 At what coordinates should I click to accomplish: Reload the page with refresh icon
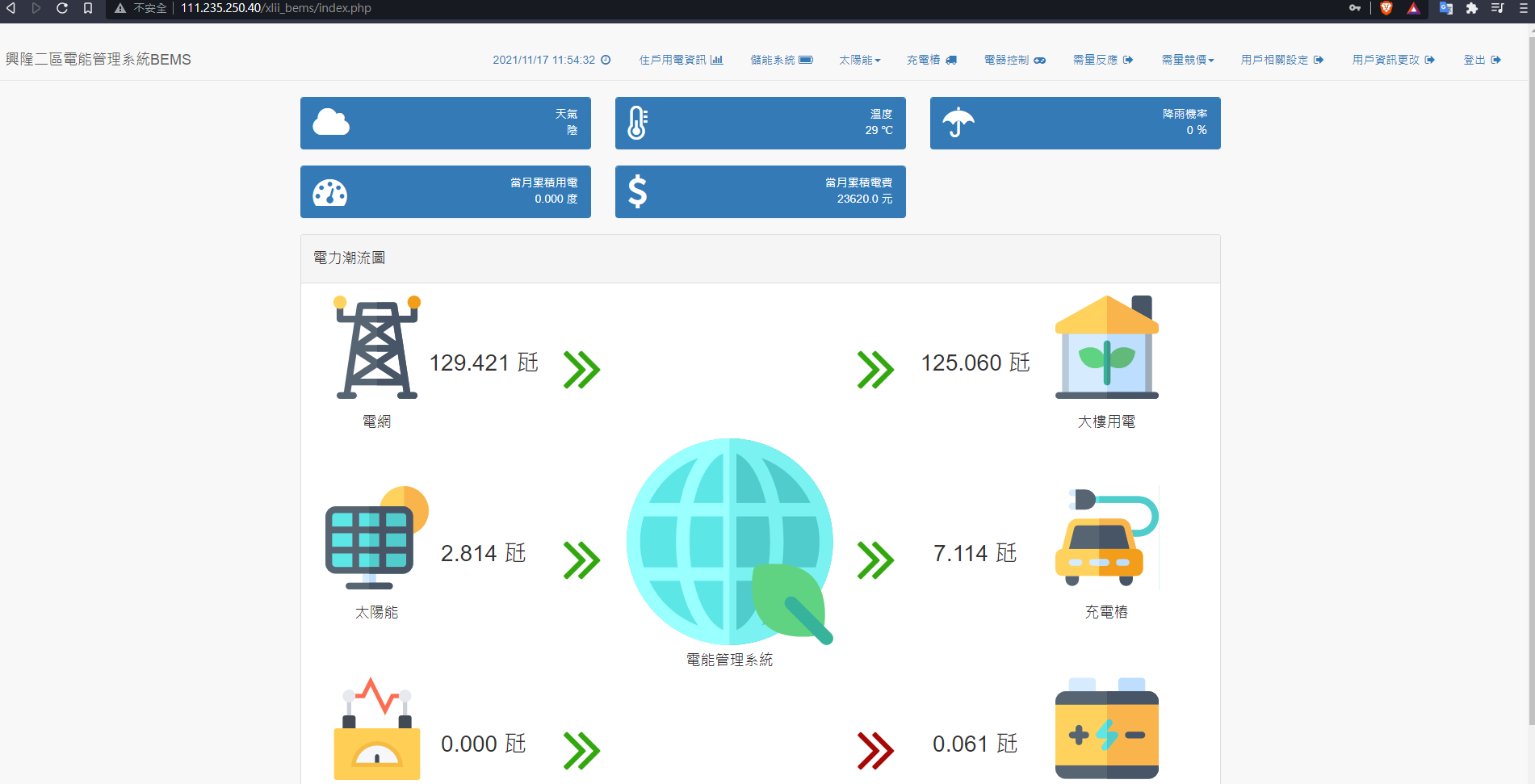pyautogui.click(x=62, y=8)
